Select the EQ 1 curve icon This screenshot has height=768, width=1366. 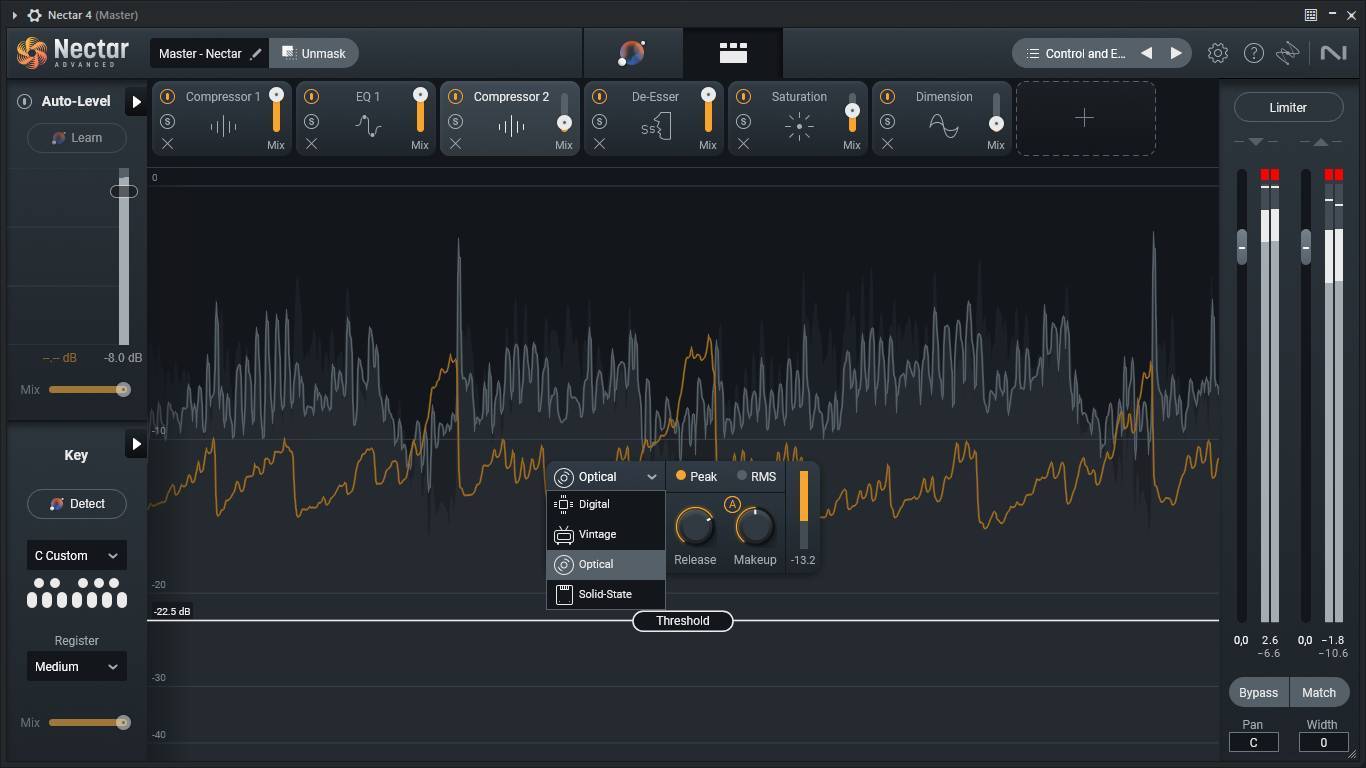(368, 126)
